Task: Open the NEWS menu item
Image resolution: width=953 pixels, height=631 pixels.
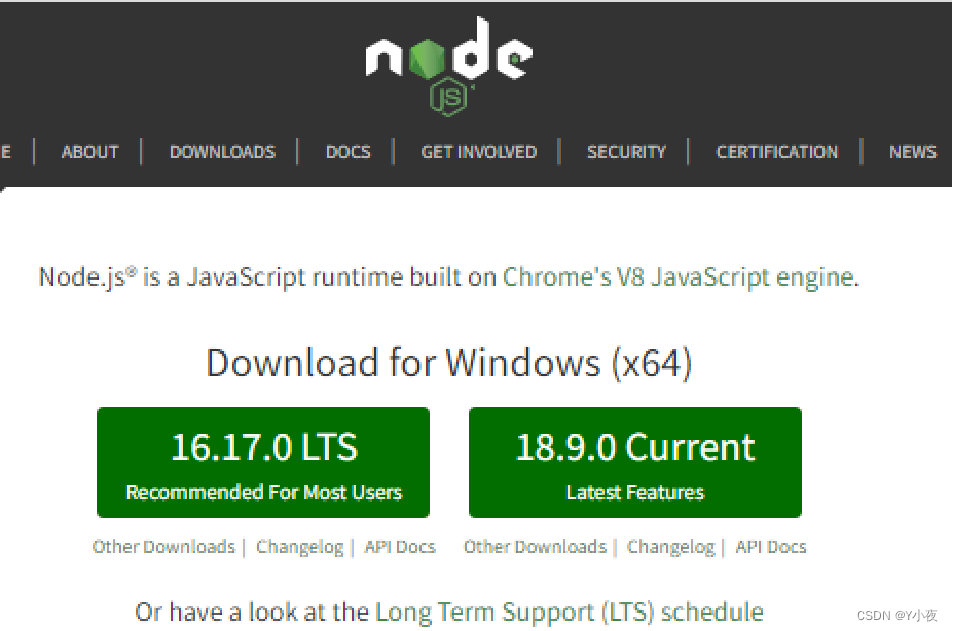Action: 912,151
